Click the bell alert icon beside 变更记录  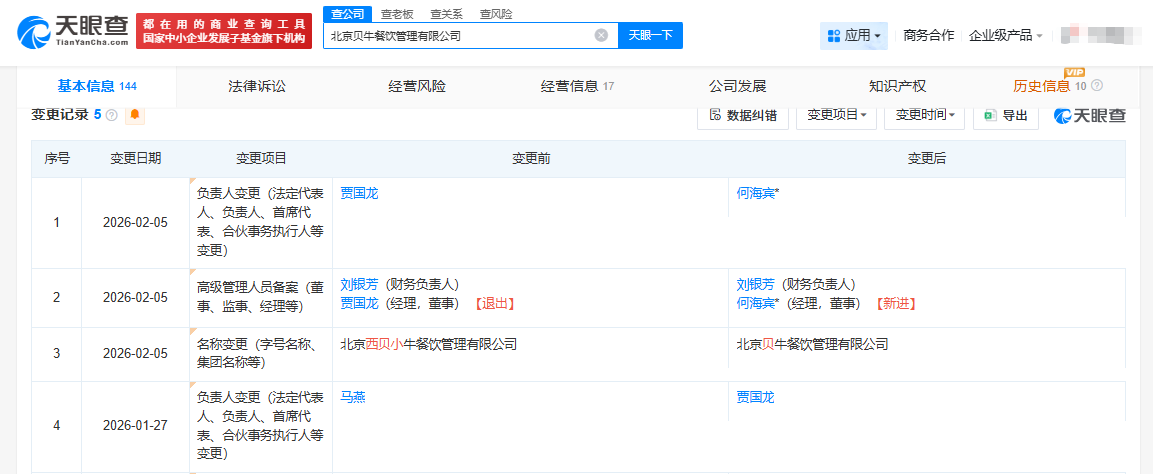pos(135,115)
